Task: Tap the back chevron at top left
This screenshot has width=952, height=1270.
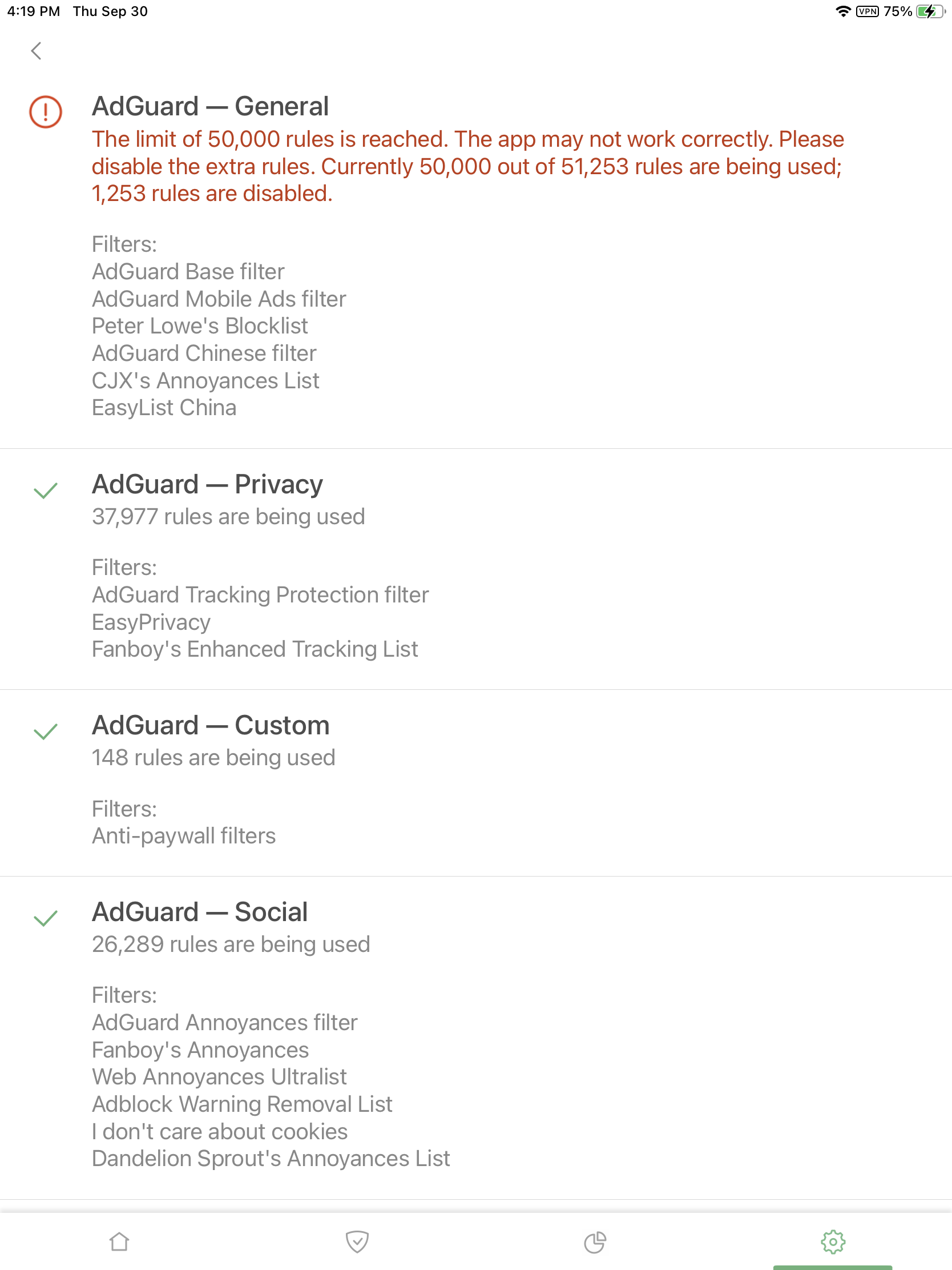Action: [37, 50]
